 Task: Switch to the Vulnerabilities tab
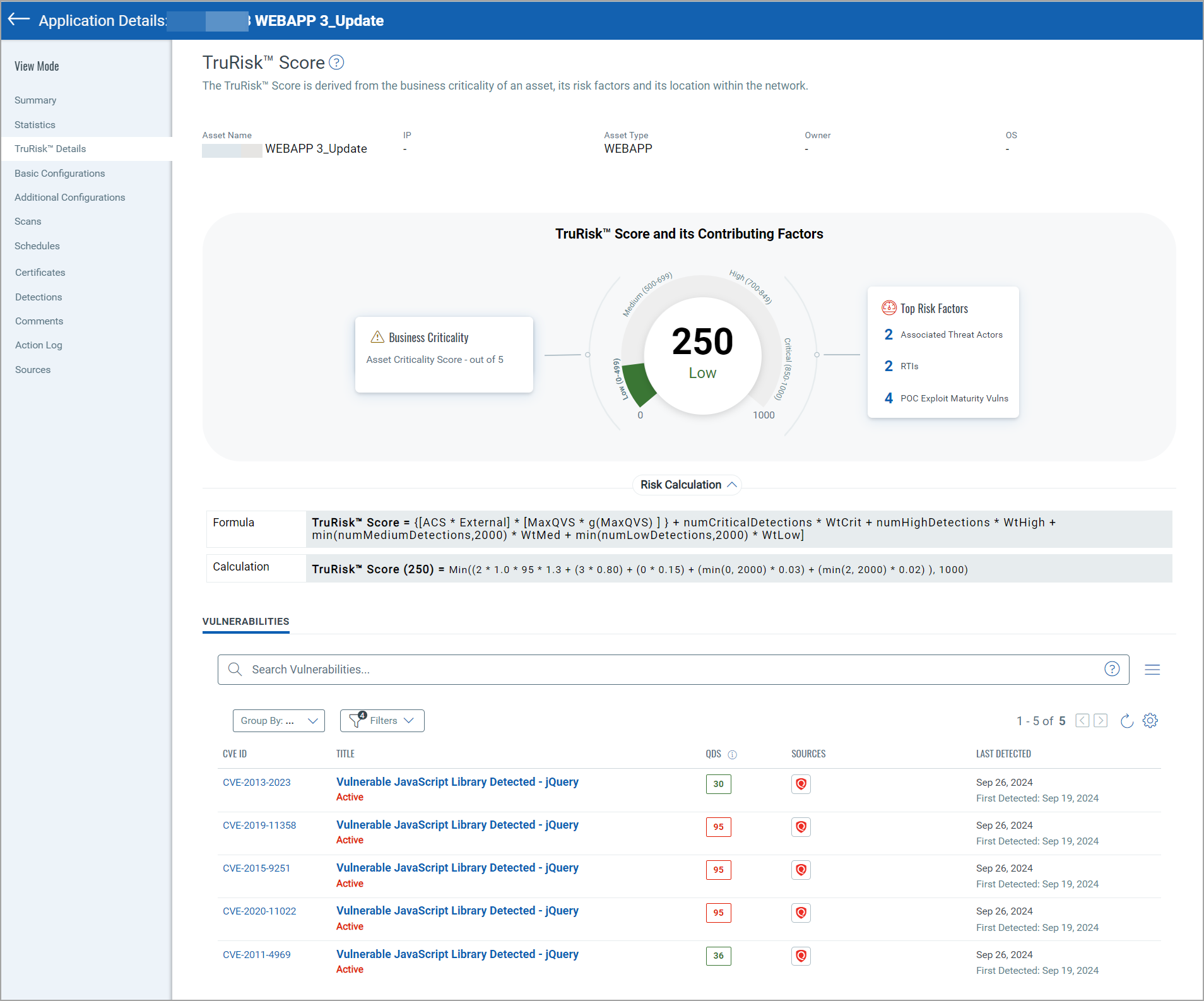tap(245, 622)
